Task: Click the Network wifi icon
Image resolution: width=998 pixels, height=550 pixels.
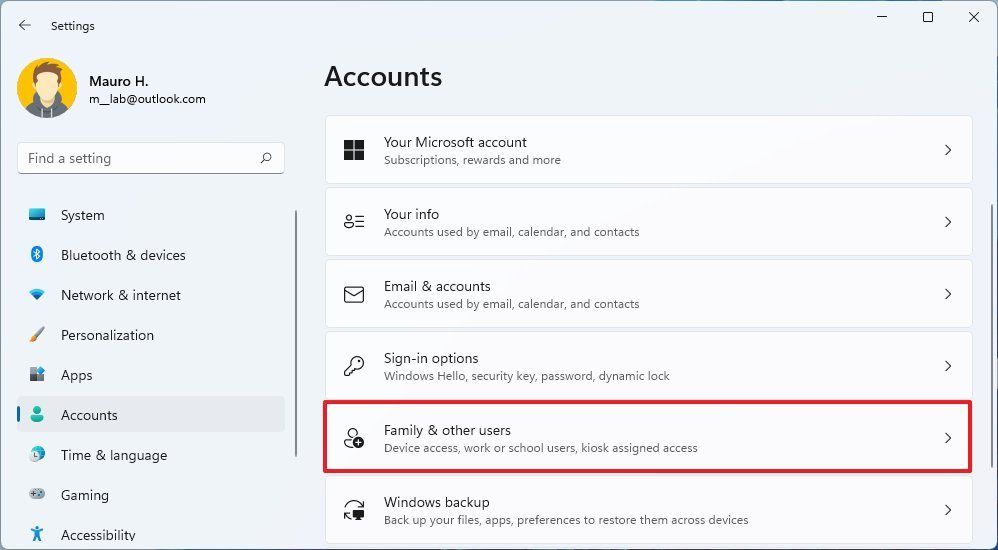Action: [x=37, y=295]
